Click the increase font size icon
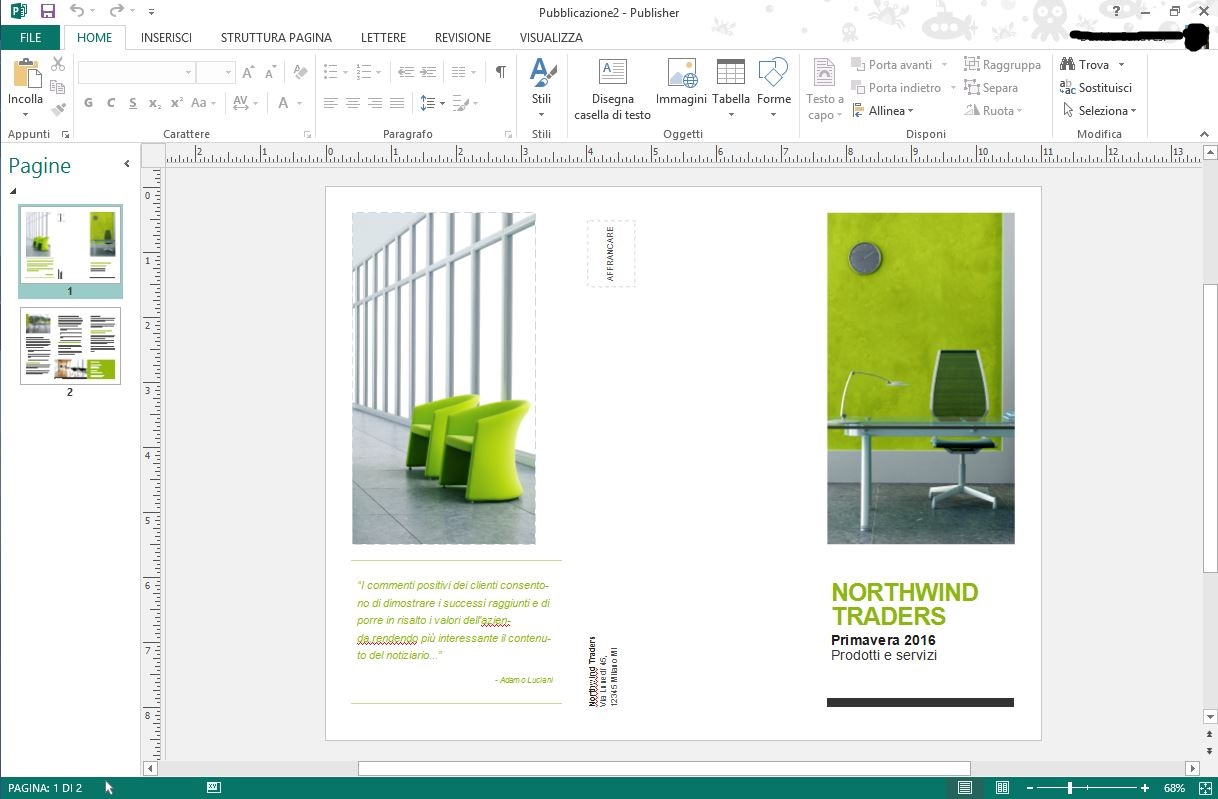This screenshot has width=1218, height=799. pyautogui.click(x=248, y=72)
